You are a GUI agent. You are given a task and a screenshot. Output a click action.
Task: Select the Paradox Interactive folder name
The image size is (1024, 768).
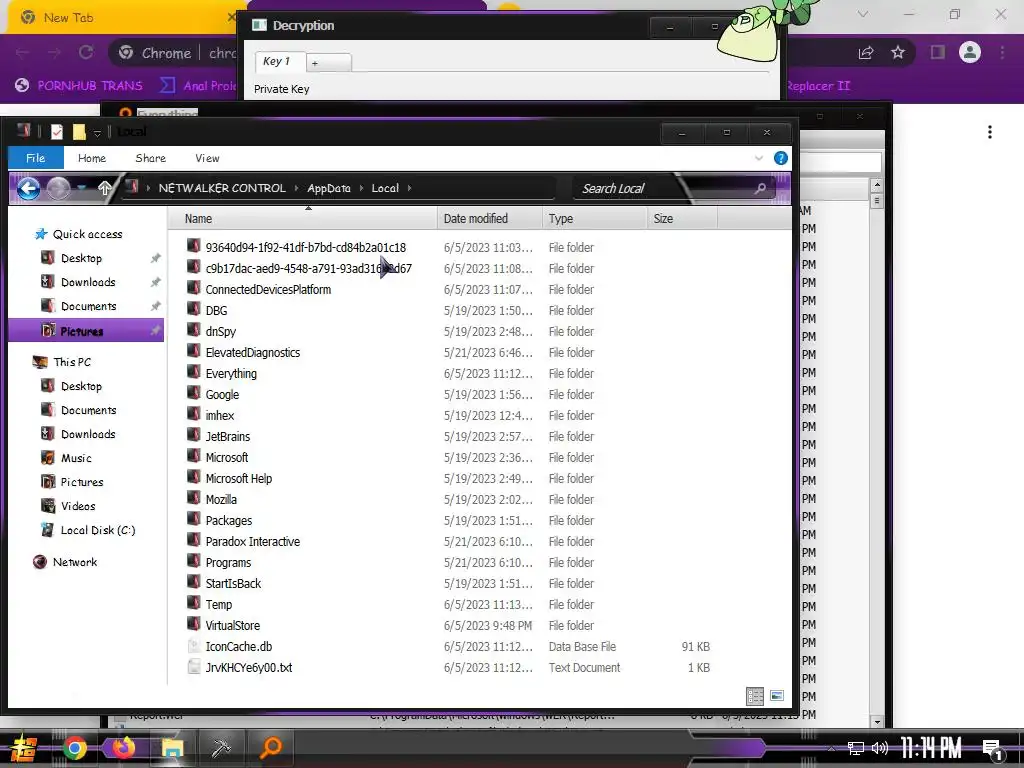coord(253,541)
